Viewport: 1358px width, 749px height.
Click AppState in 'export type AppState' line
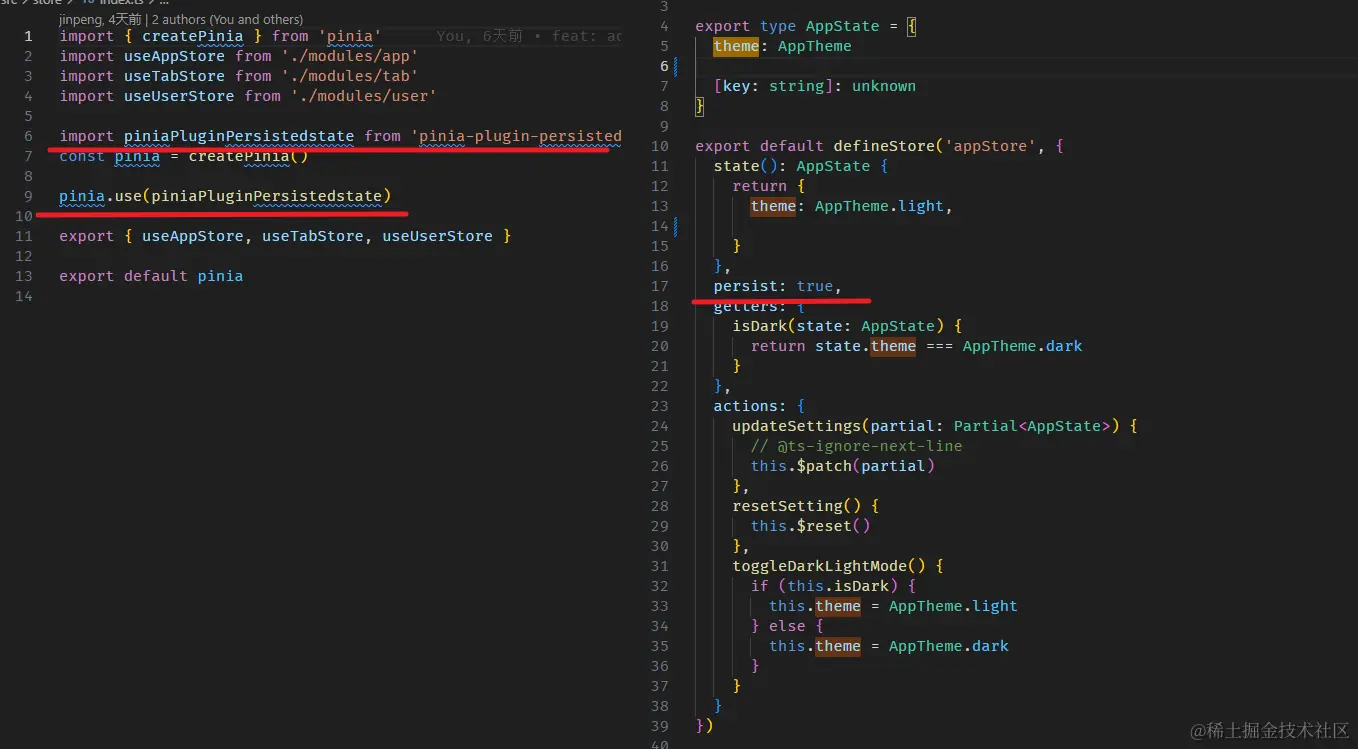843,26
